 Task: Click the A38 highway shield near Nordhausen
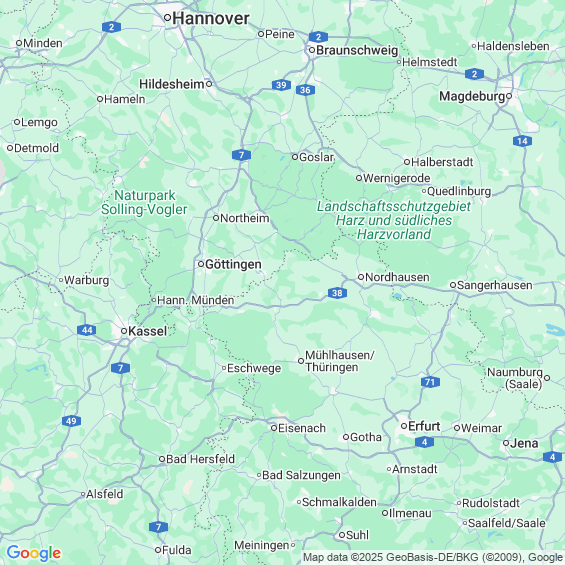coord(337,293)
